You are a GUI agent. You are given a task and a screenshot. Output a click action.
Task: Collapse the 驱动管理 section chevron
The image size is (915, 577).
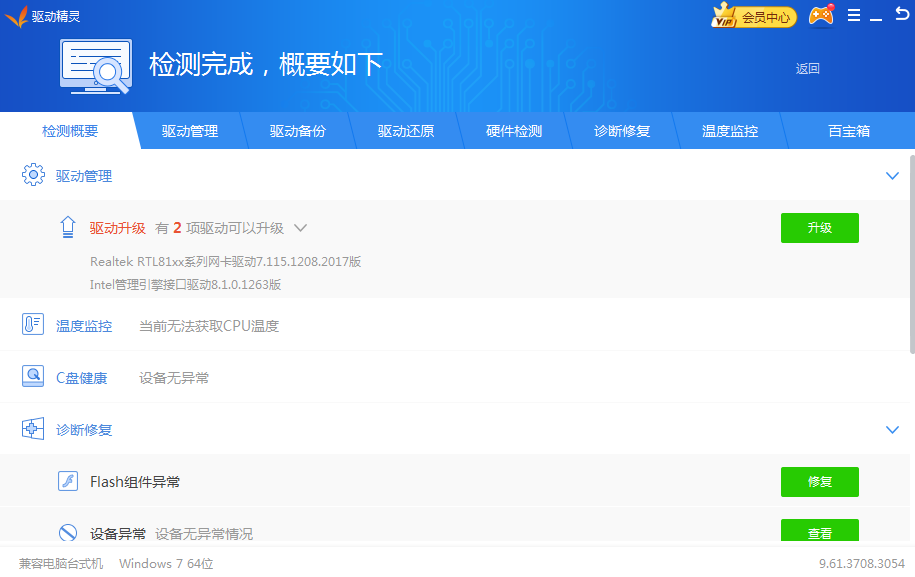point(892,176)
